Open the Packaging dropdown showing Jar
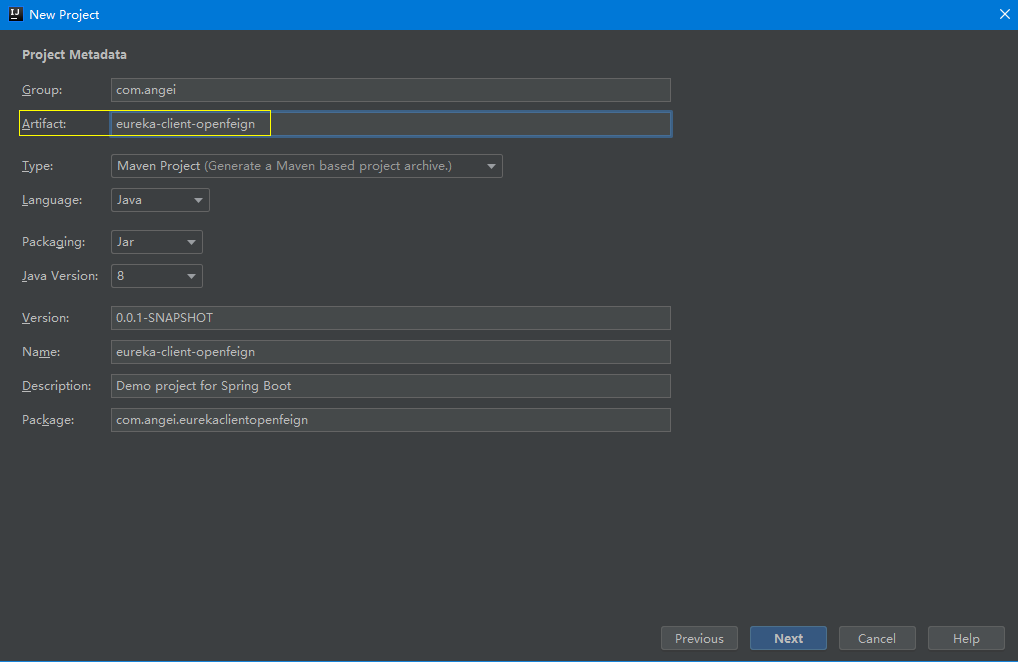Image resolution: width=1018 pixels, height=662 pixels. [x=157, y=242]
